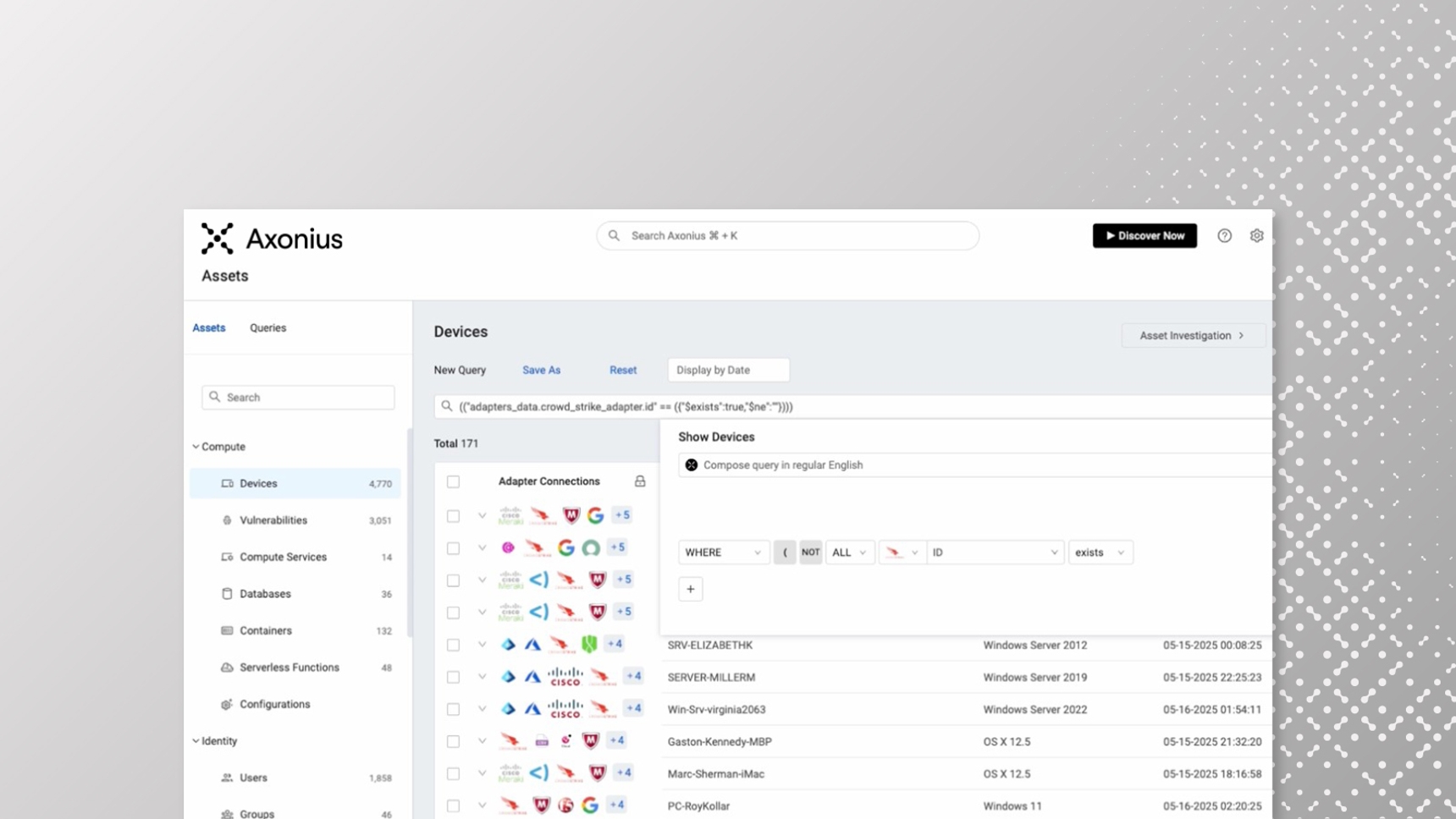This screenshot has width=1456, height=819.
Task: Open the help question mark icon
Action: tap(1224, 236)
